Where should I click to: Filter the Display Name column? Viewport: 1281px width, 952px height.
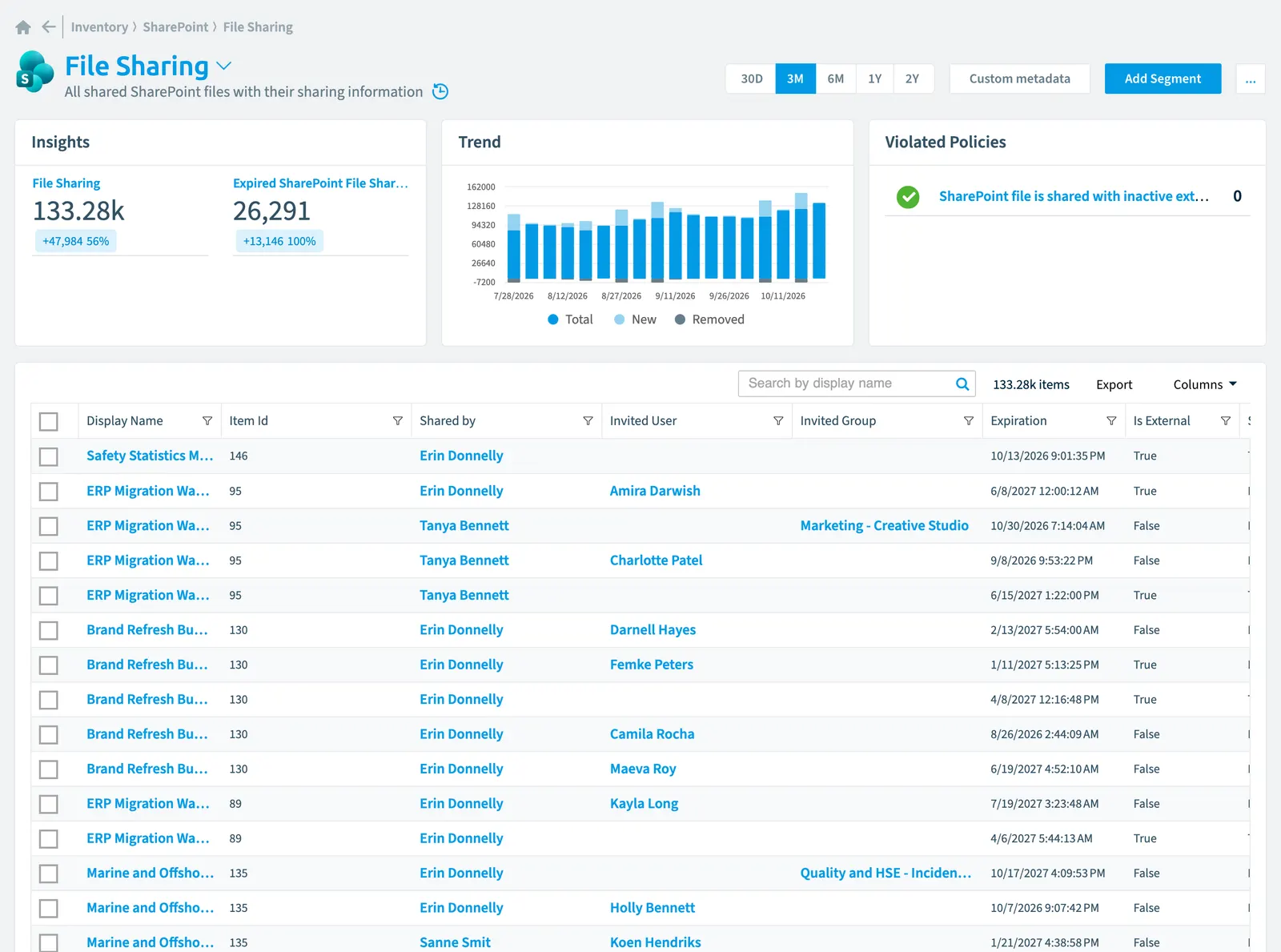[207, 421]
